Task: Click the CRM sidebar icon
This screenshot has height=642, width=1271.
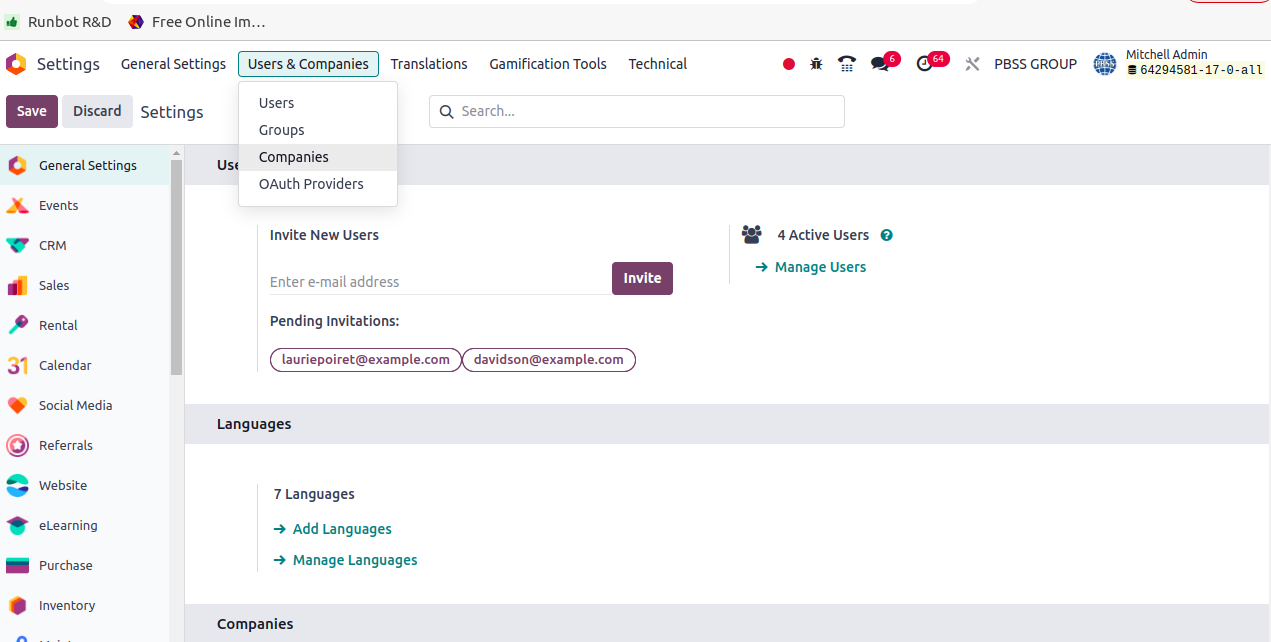Action: click(x=17, y=245)
